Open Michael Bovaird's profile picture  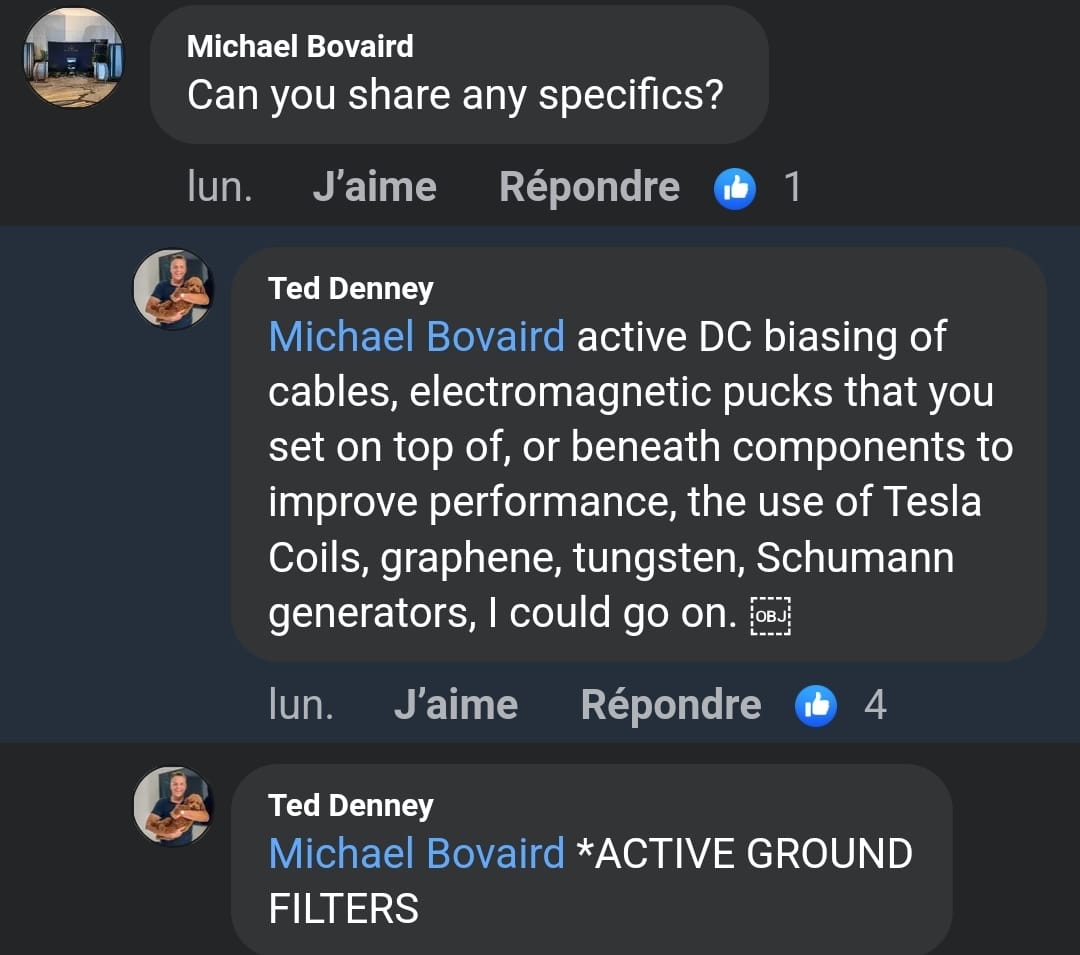(73, 57)
